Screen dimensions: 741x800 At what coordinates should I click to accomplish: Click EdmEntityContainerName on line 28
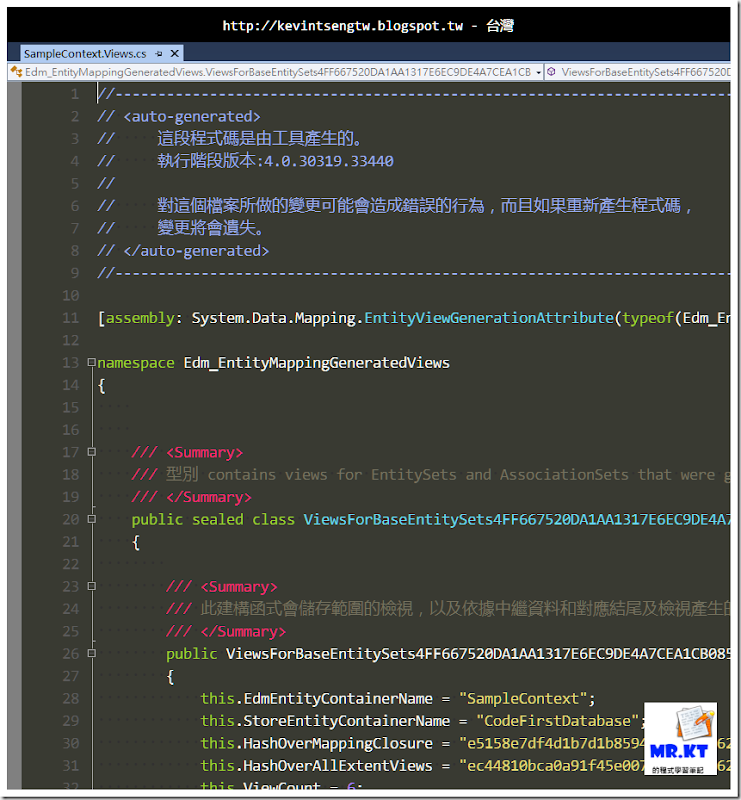338,698
